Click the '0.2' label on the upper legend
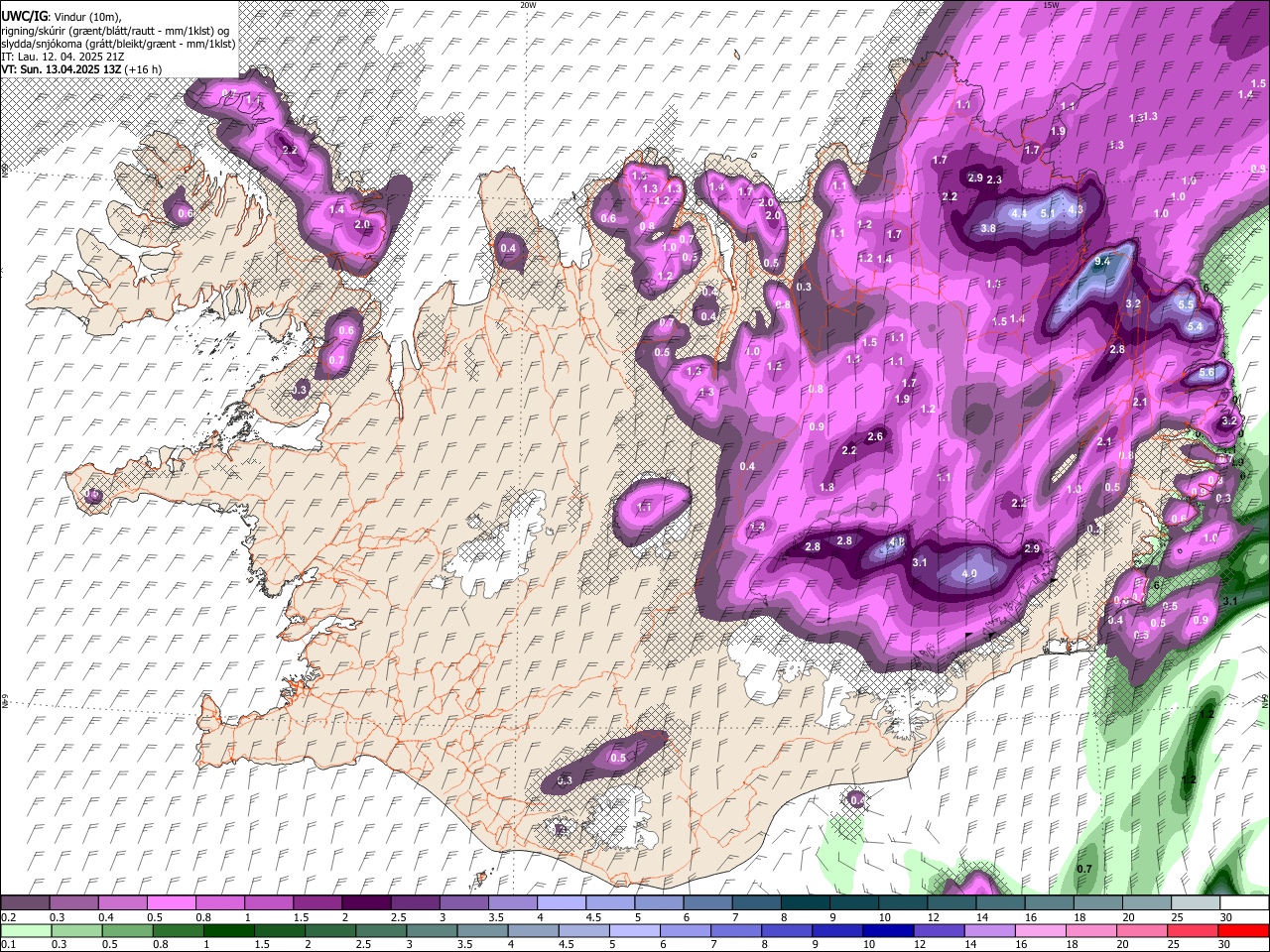 point(8,918)
